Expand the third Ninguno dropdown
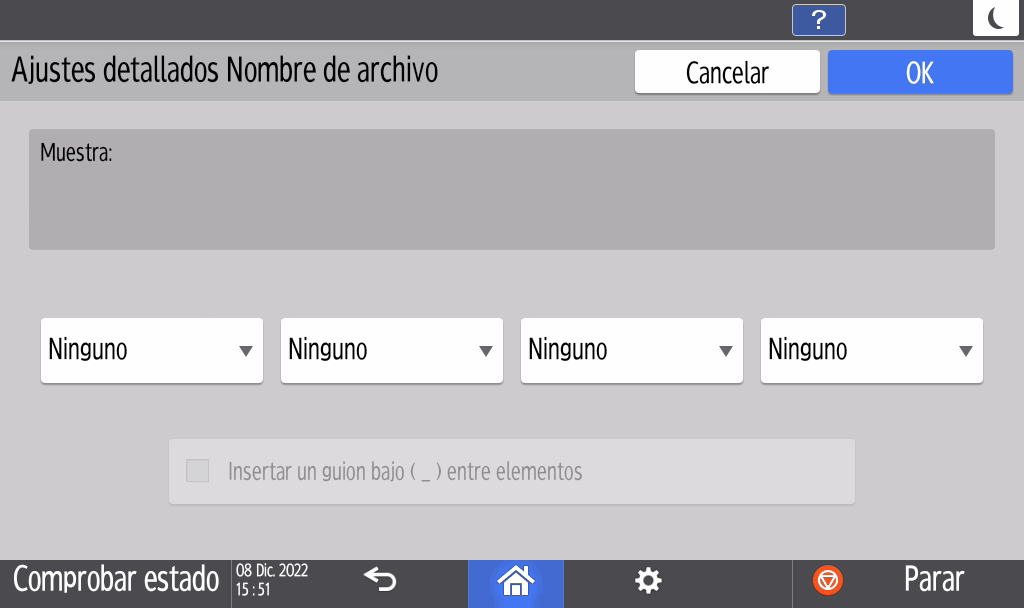 pyautogui.click(x=631, y=350)
